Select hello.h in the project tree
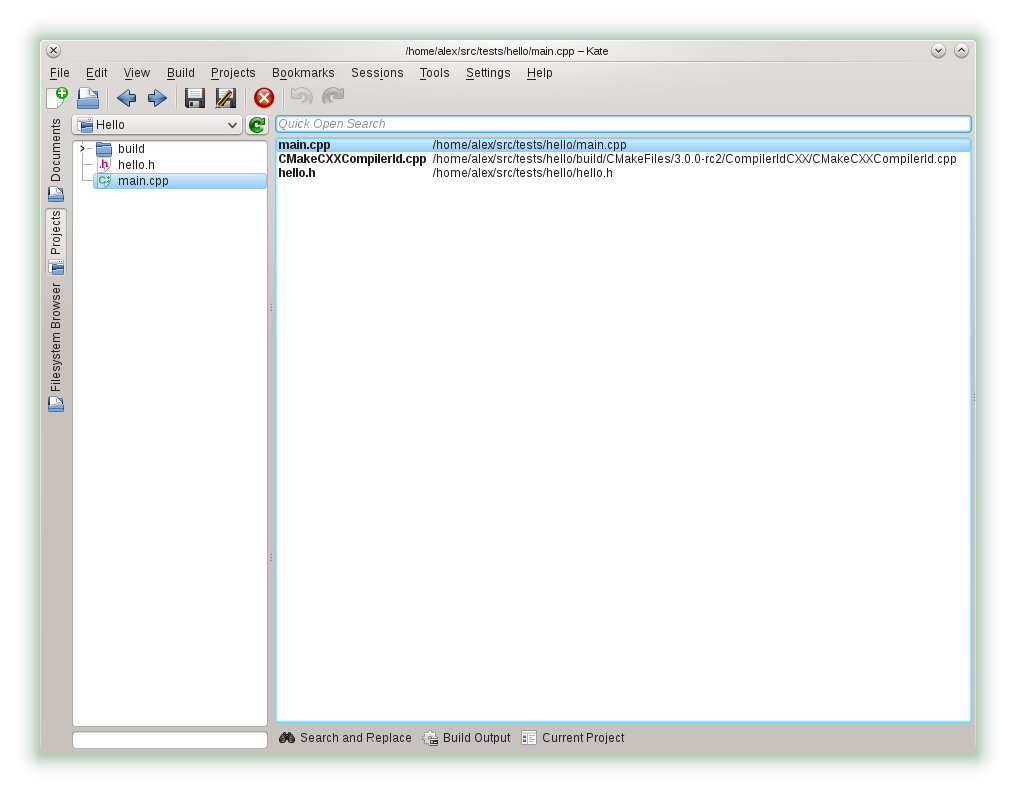The width and height of the screenshot is (1016, 795). point(136,165)
